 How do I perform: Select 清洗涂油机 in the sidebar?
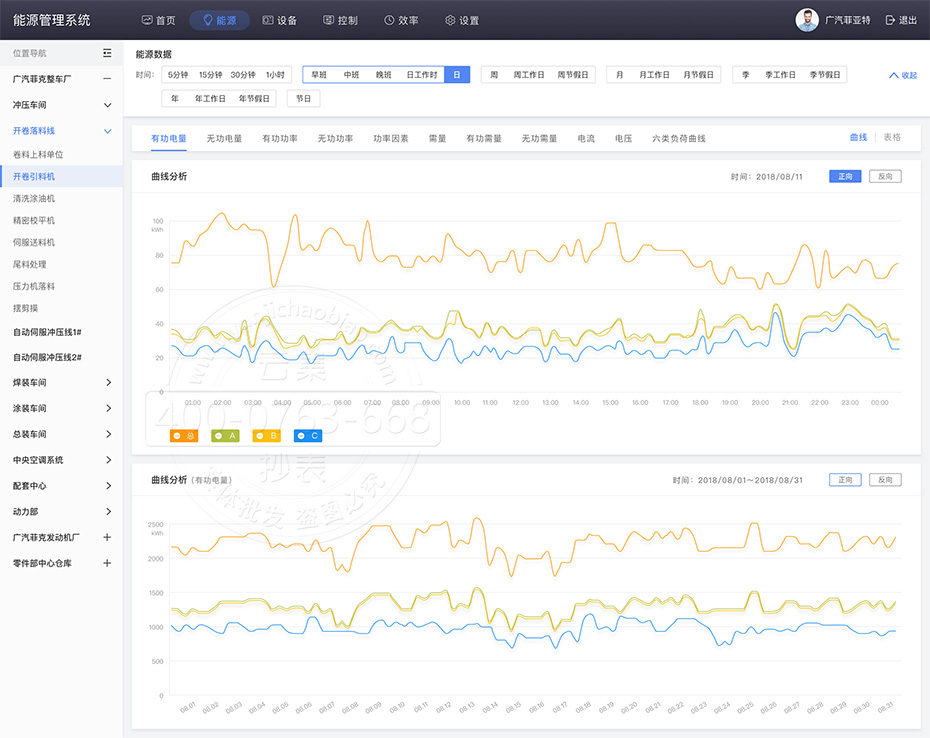click(x=34, y=199)
